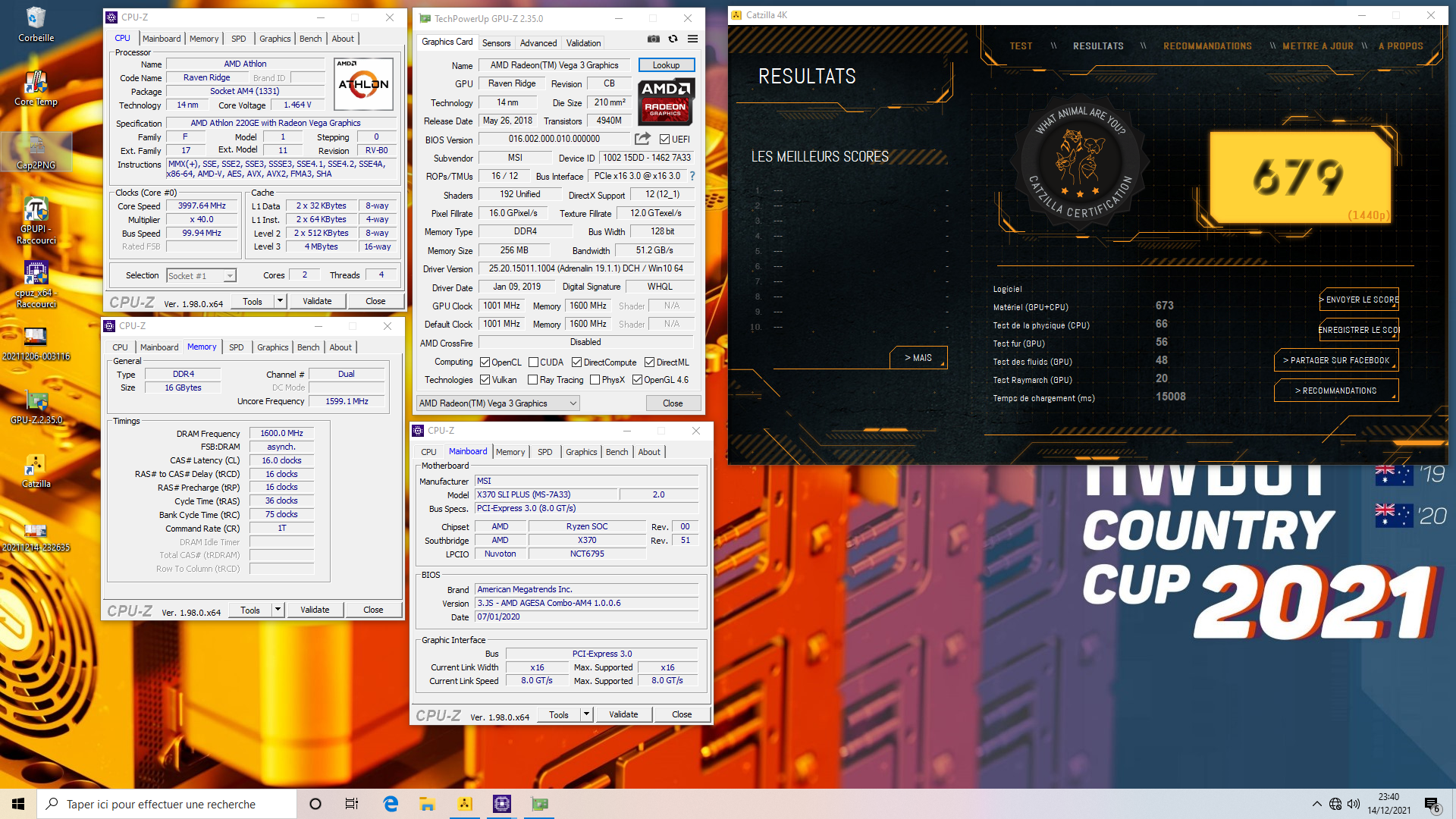Expand Tools dropdown arrow in Memory CPU-Z window

click(x=278, y=610)
